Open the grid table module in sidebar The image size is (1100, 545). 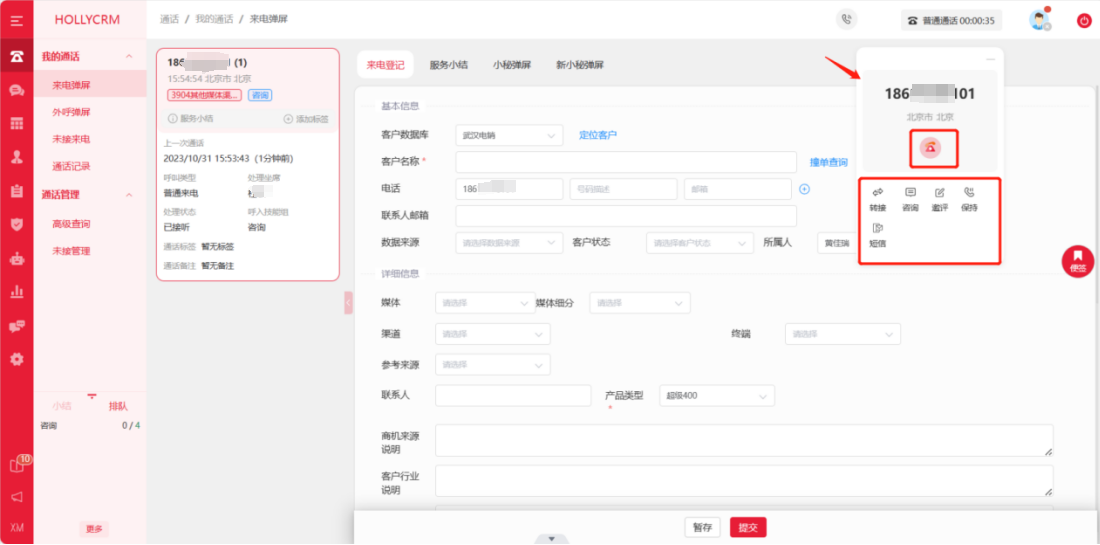(x=17, y=123)
